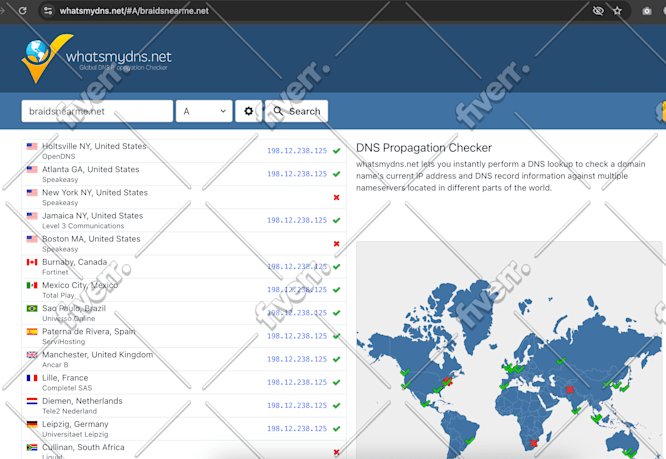This screenshot has height=459, width=666.
Task: Click the red X for Cullinan, South Africa
Action: 336,452
